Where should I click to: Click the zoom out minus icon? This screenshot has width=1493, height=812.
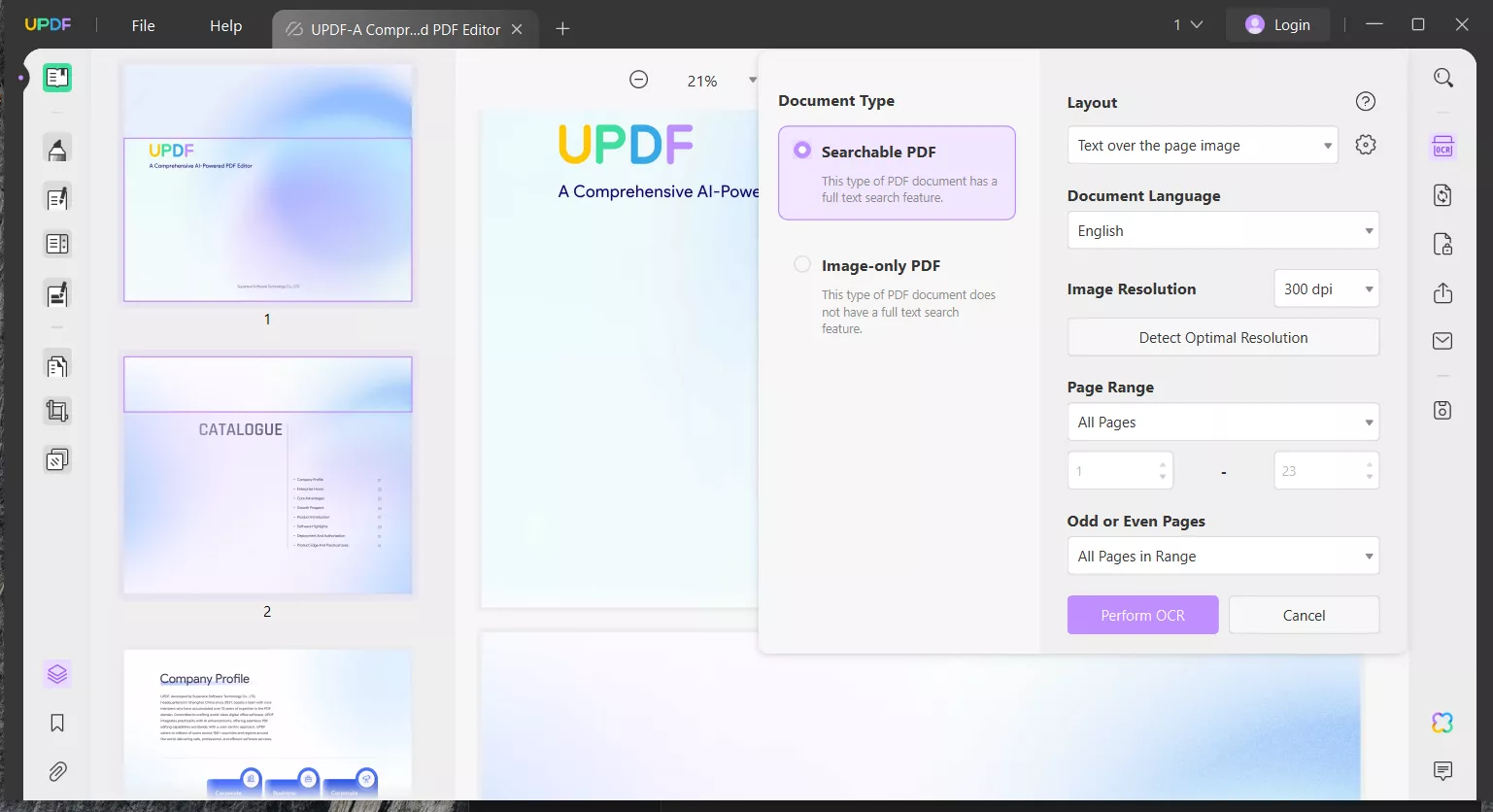point(639,80)
